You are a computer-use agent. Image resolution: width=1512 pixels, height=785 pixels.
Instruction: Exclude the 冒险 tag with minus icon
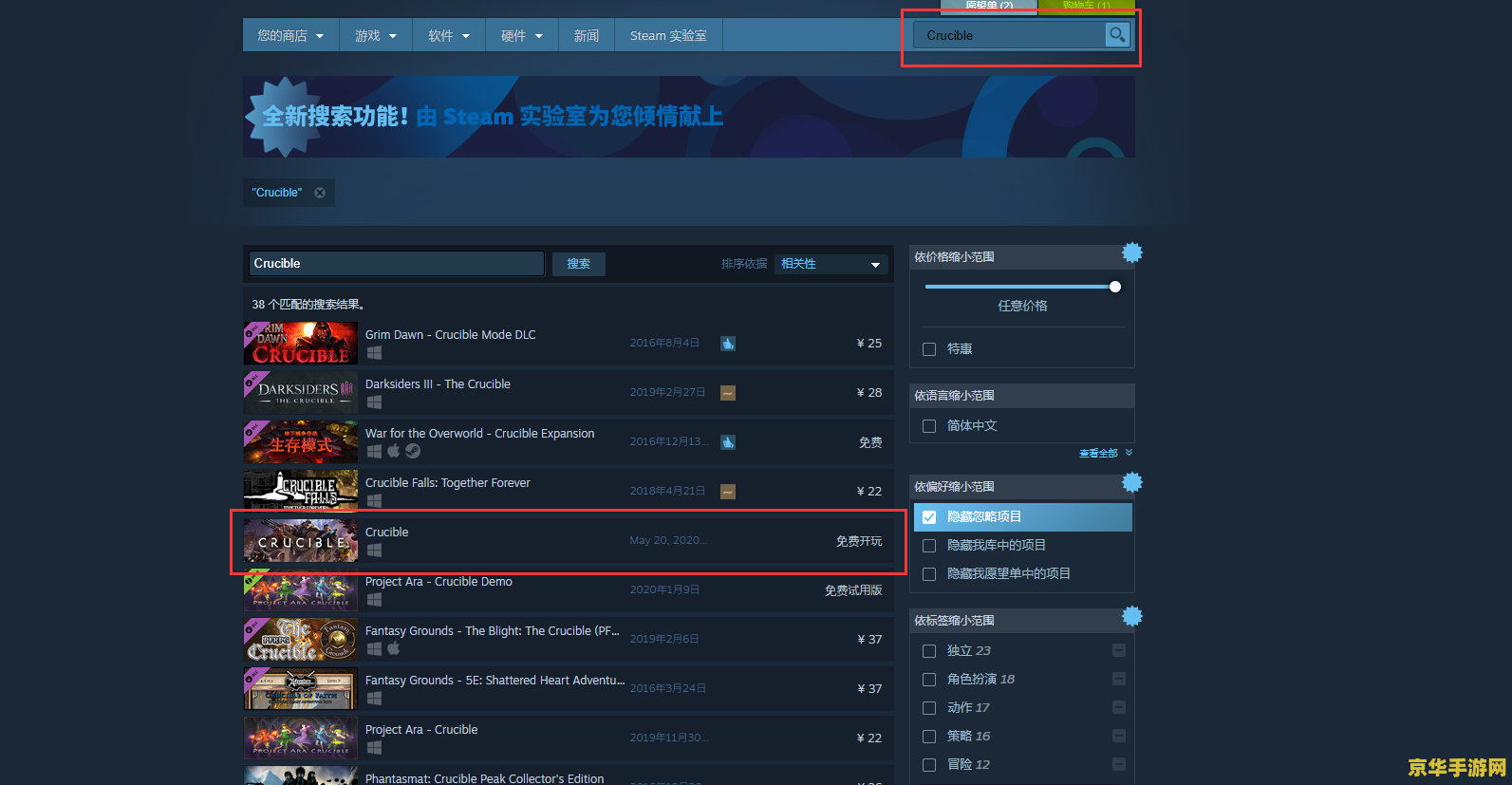[x=1119, y=764]
